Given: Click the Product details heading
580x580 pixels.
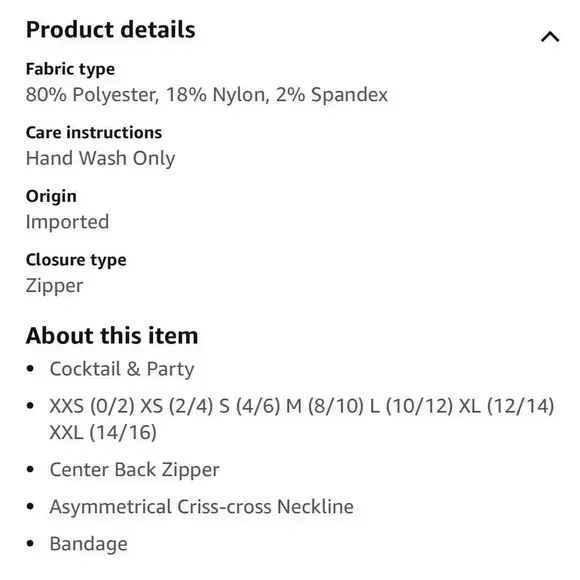Looking at the screenshot, I should pyautogui.click(x=111, y=30).
